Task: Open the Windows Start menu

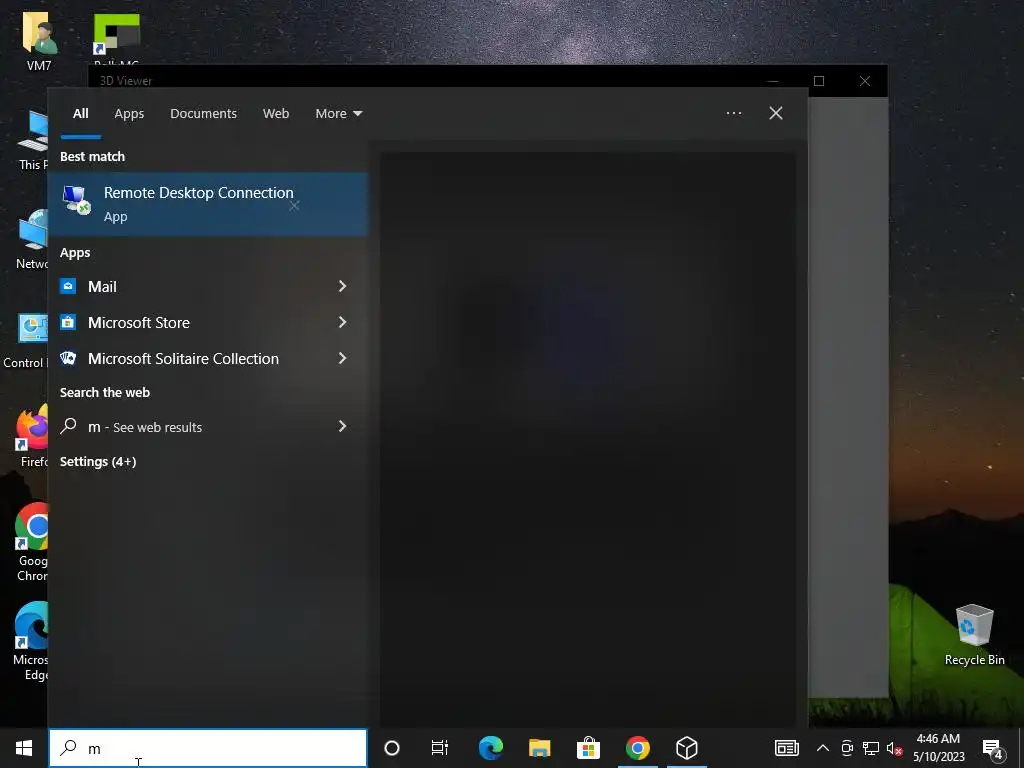Action: pyautogui.click(x=24, y=748)
